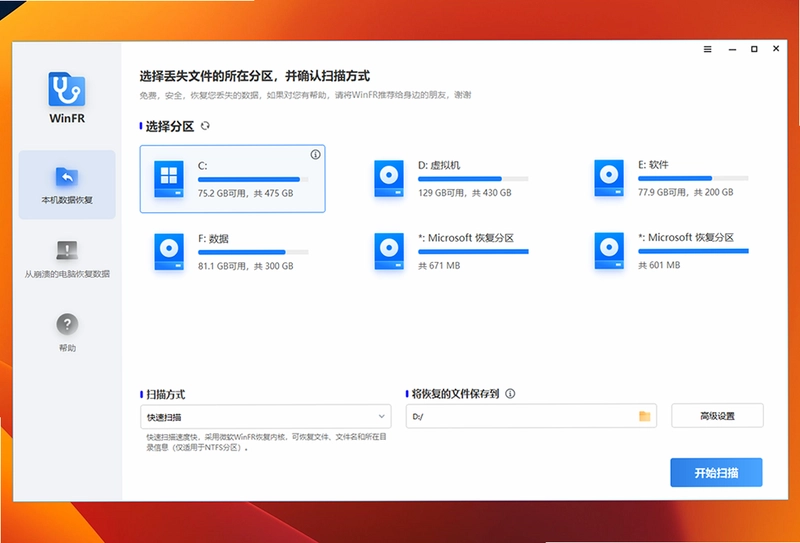Click the 共 671 MB label
Screen dimensions: 800x543
point(439,265)
